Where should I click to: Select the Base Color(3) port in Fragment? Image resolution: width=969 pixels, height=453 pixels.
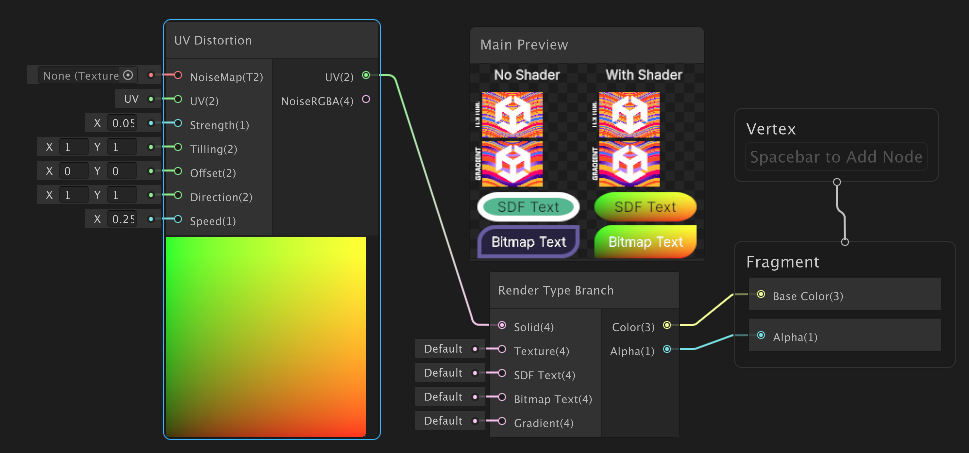[x=761, y=295]
